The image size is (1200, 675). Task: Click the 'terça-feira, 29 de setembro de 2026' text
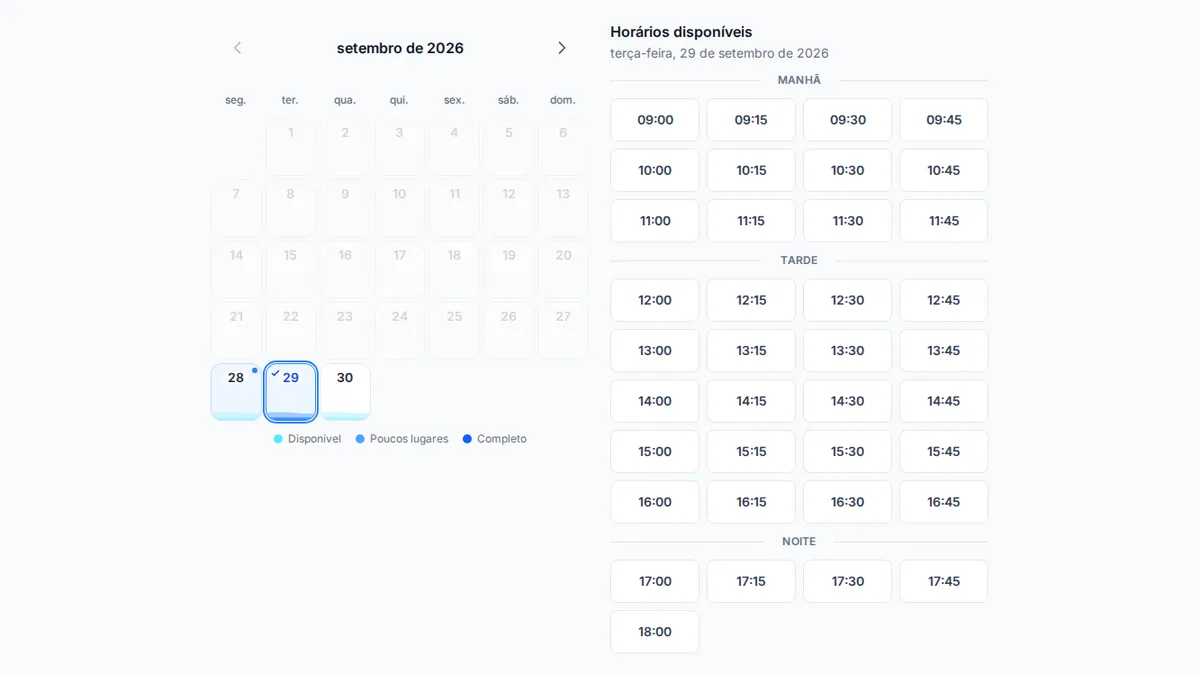point(720,53)
